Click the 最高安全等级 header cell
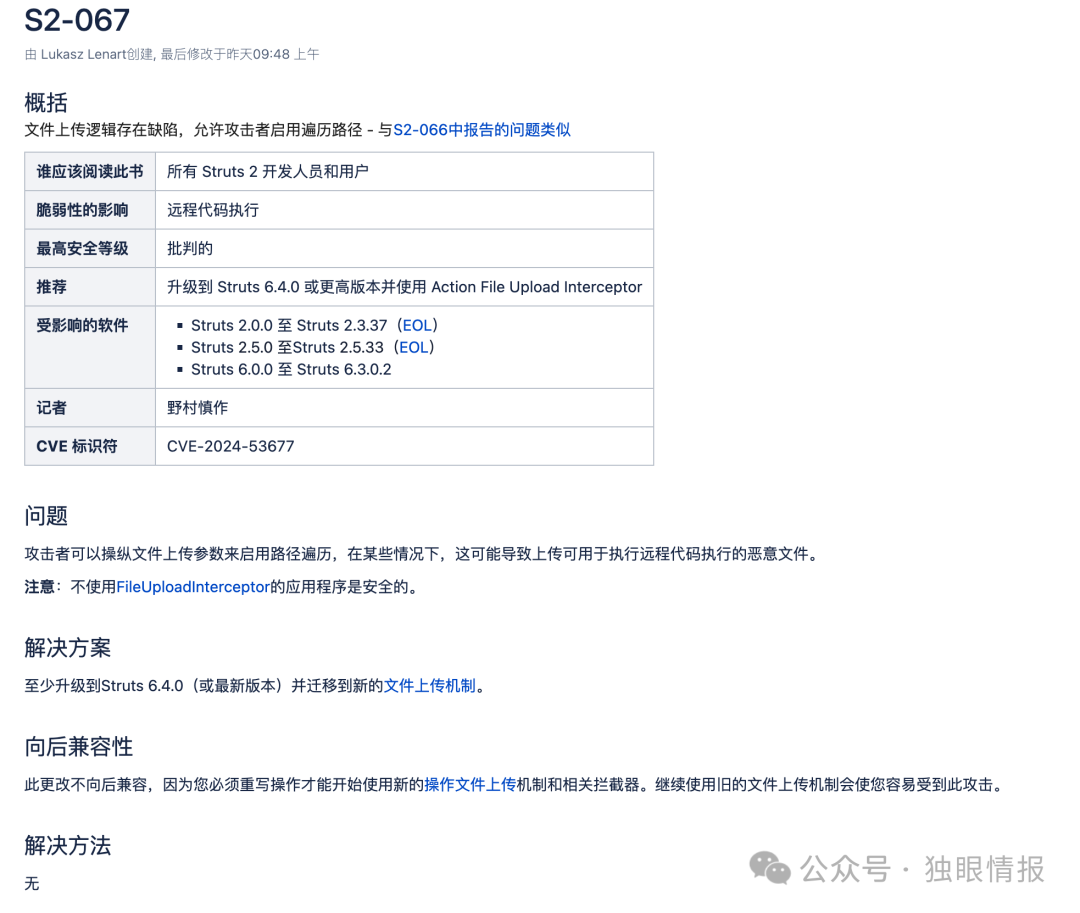The width and height of the screenshot is (1080, 913). point(90,249)
